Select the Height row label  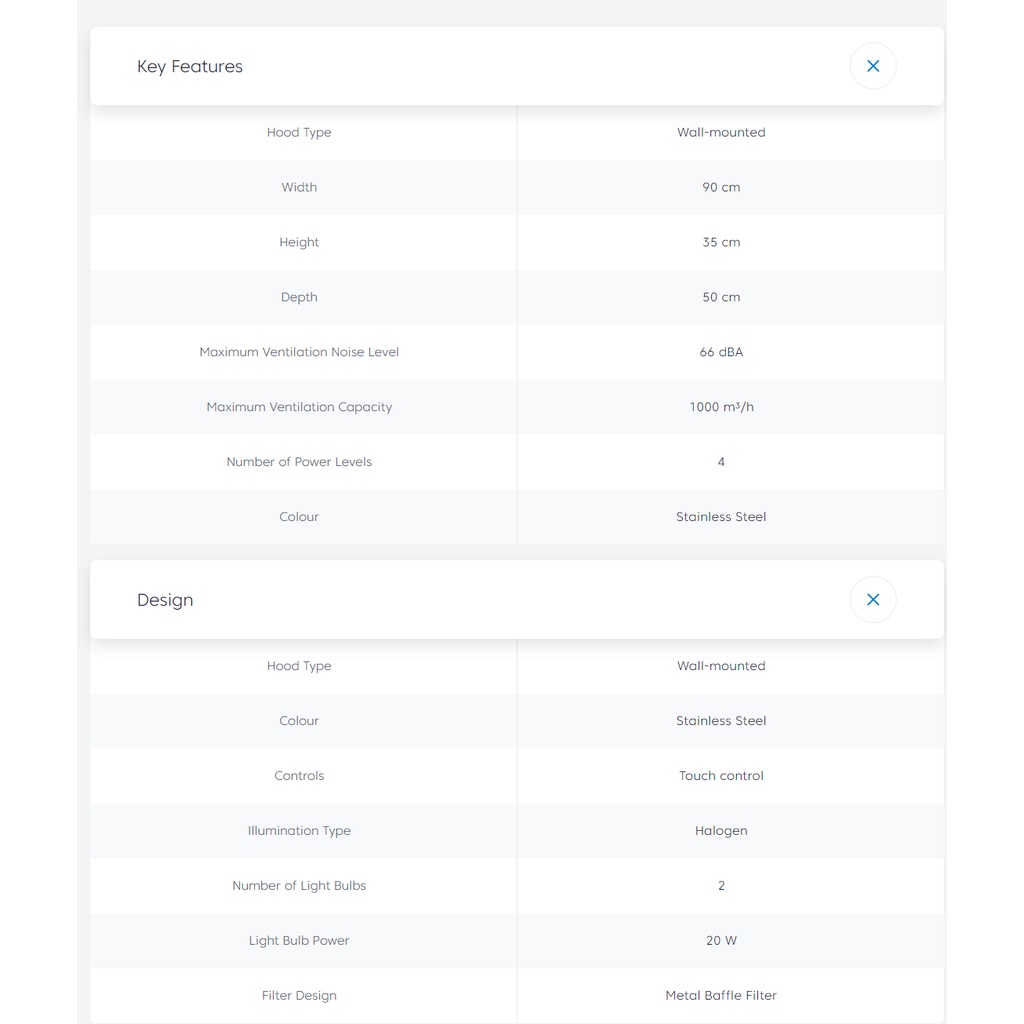pos(299,242)
